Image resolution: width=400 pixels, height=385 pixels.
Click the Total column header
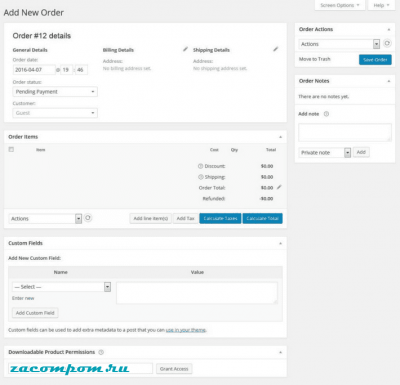pyautogui.click(x=271, y=150)
